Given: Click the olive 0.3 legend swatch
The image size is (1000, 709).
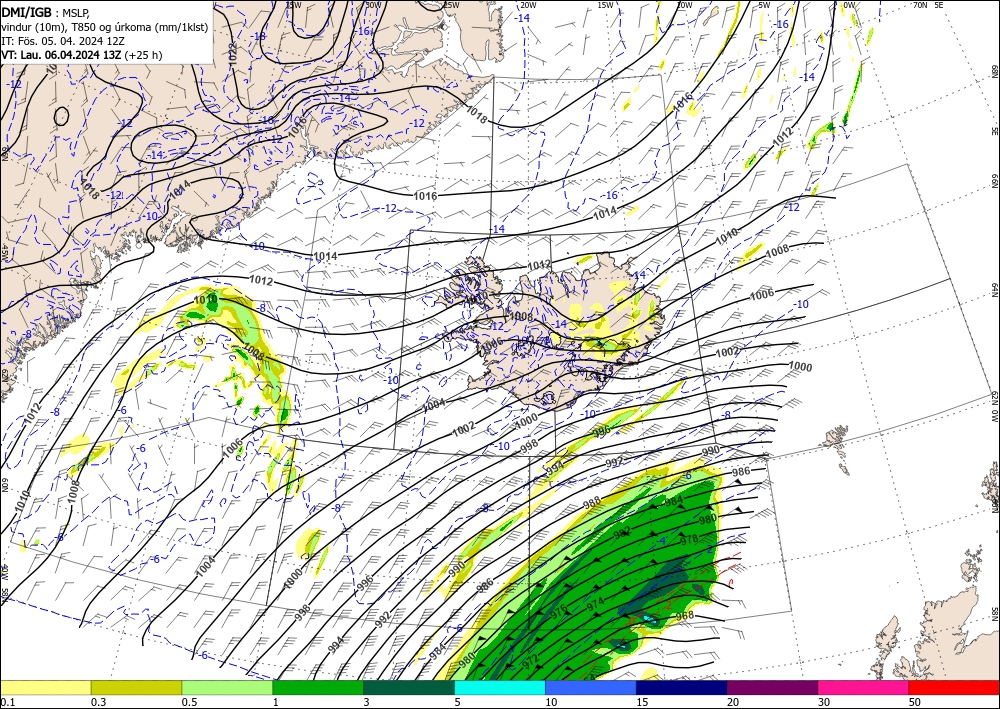Looking at the screenshot, I should (136, 687).
